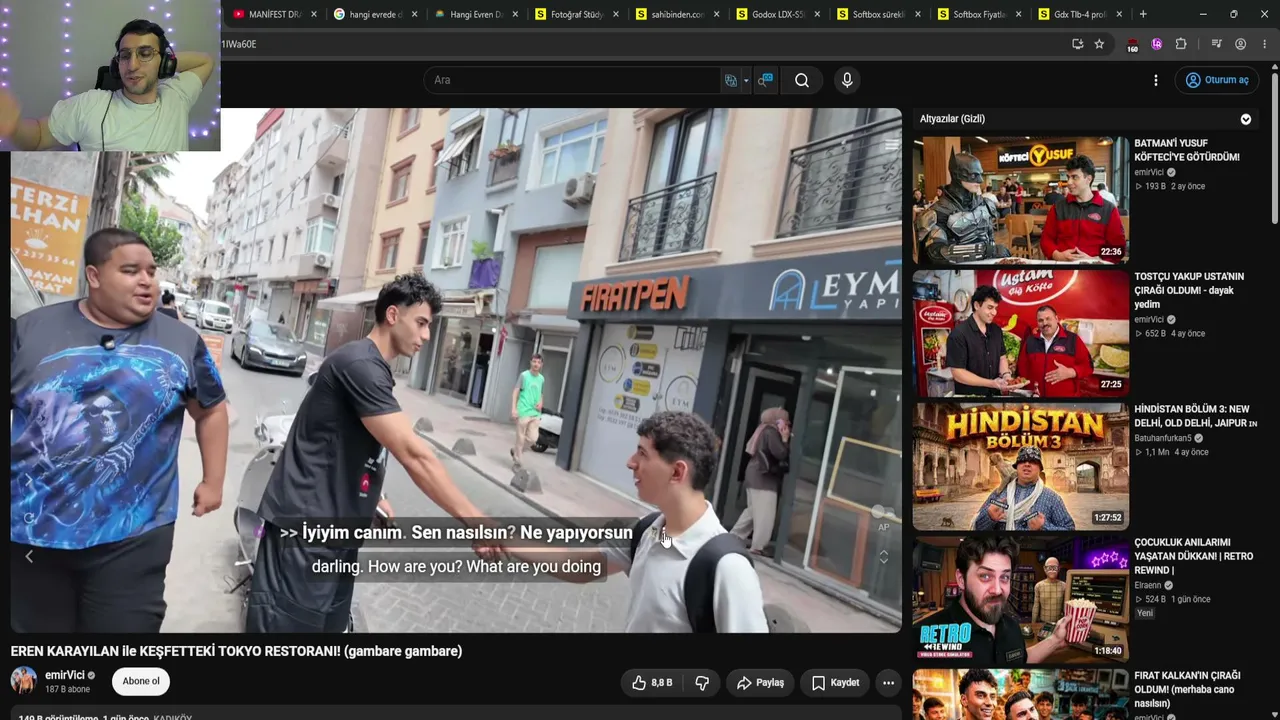Bookmark this page with the star icon
The width and height of the screenshot is (1280, 720).
pos(1099,44)
